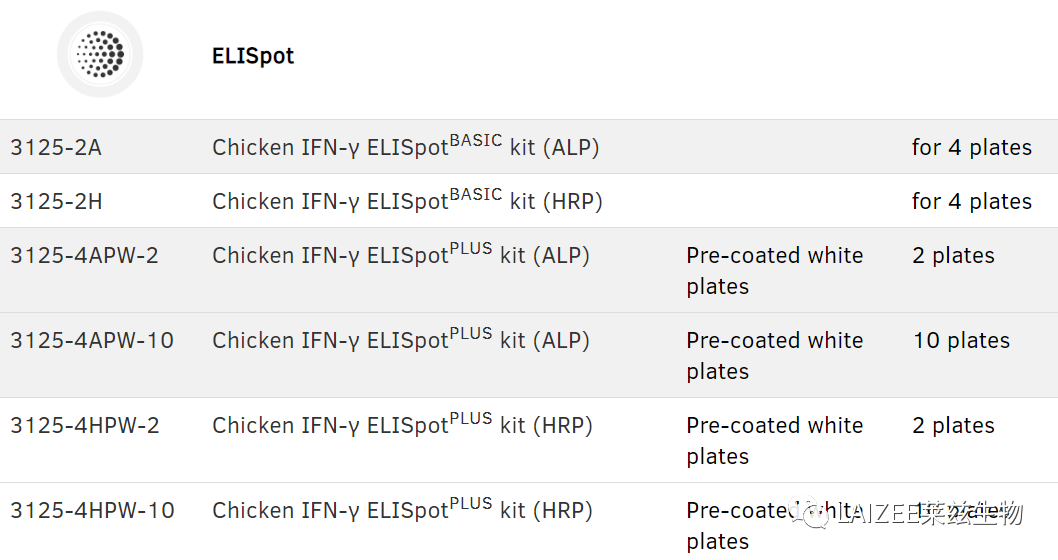
Task: Click Chicken IFN-γ ELISpot BASIC kit (HRP)
Action: pyautogui.click(x=407, y=202)
